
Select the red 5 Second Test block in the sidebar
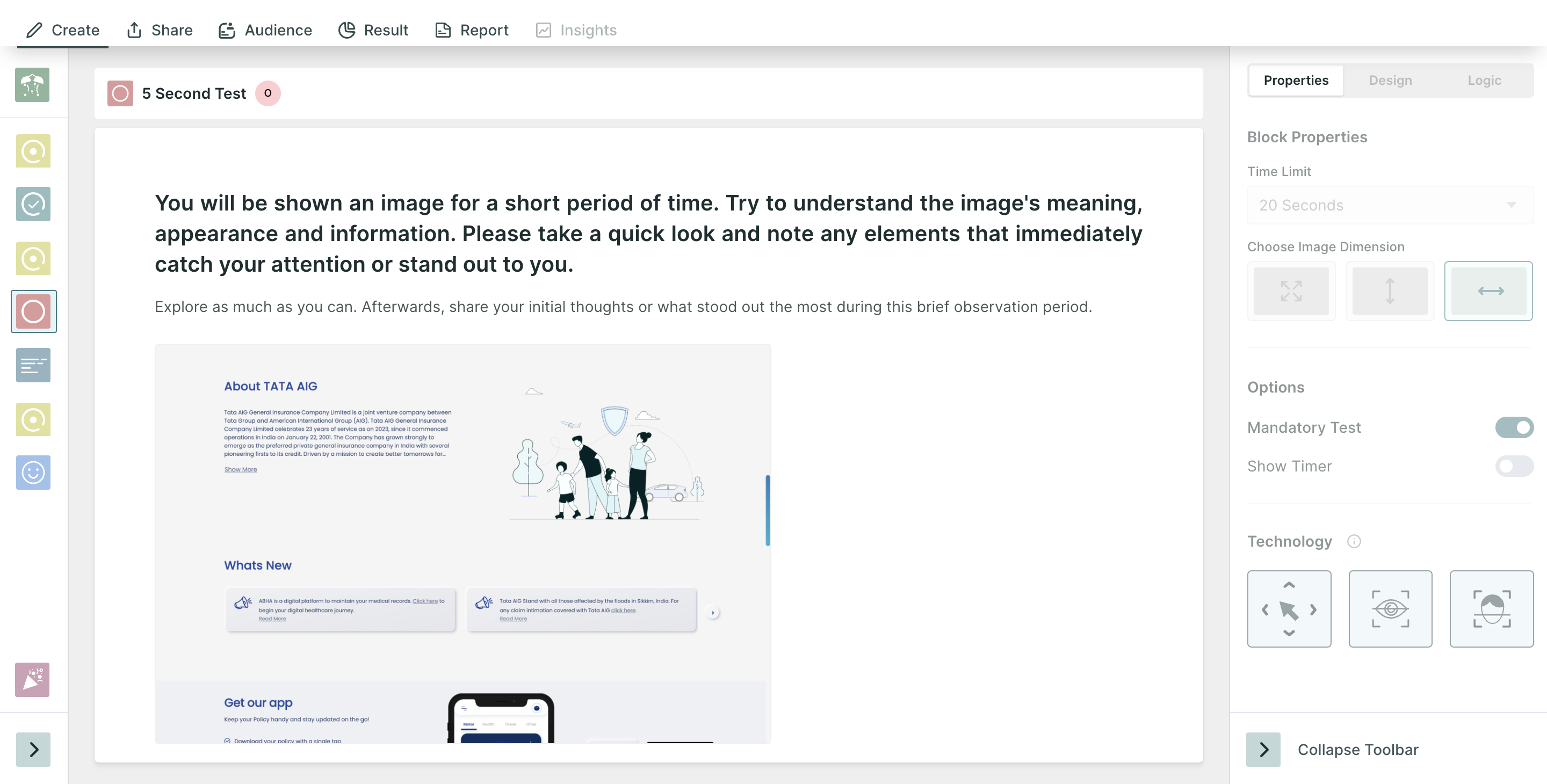click(34, 311)
